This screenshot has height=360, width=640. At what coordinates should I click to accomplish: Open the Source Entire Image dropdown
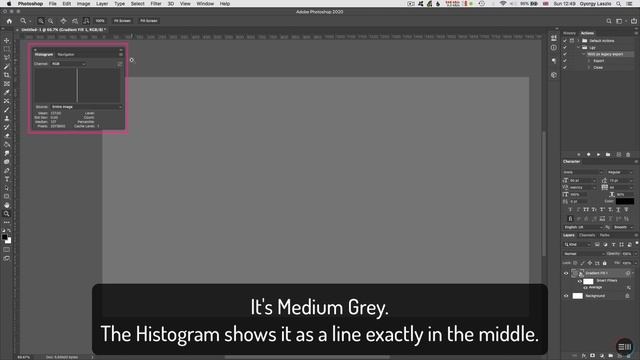86,107
